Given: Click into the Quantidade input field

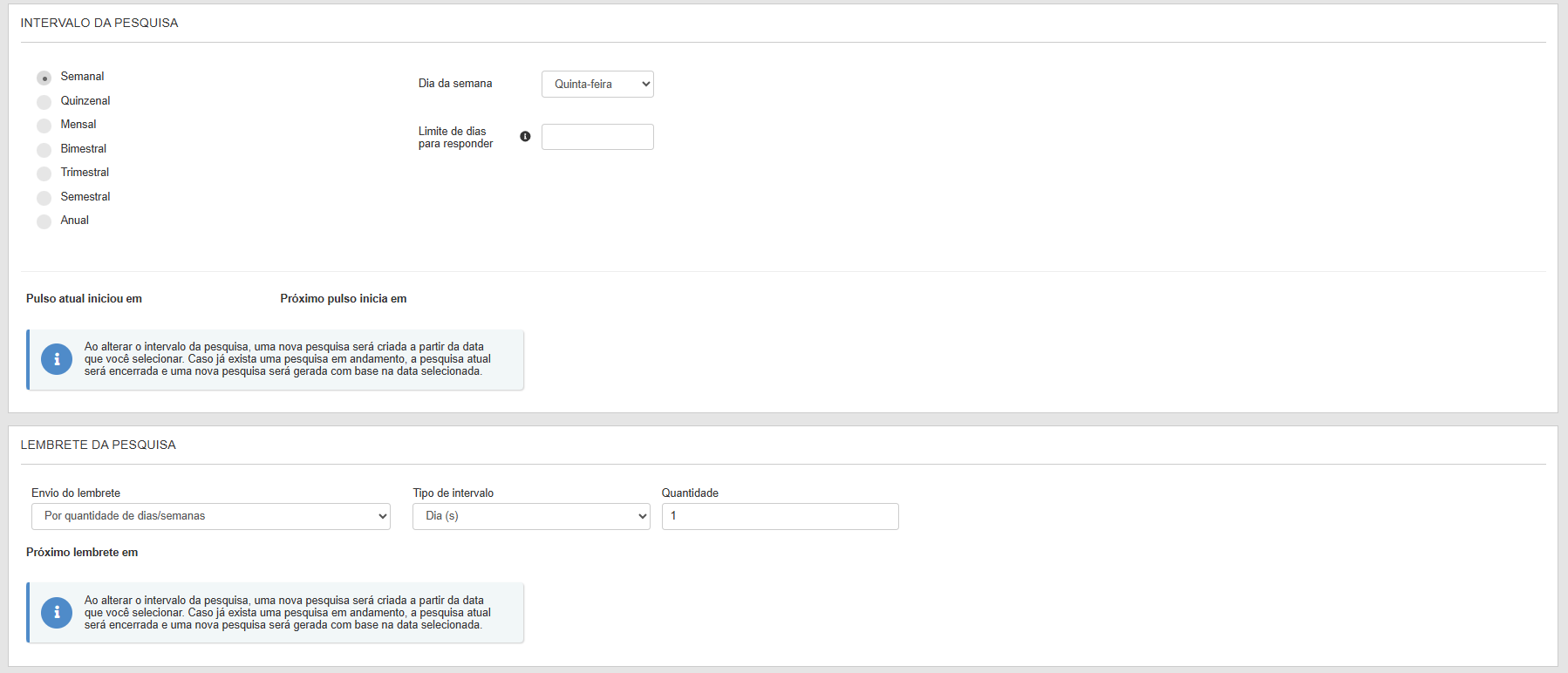Looking at the screenshot, I should pos(780,516).
